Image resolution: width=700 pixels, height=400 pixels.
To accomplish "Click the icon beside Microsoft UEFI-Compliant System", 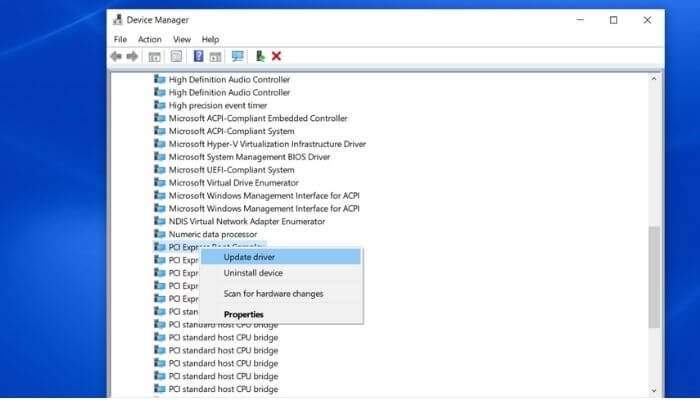I will 160,170.
